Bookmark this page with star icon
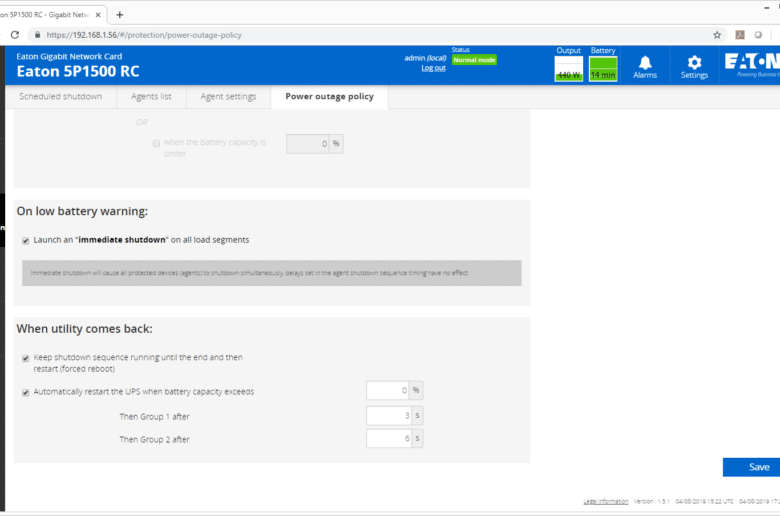This screenshot has height=516, width=780. pyautogui.click(x=717, y=35)
